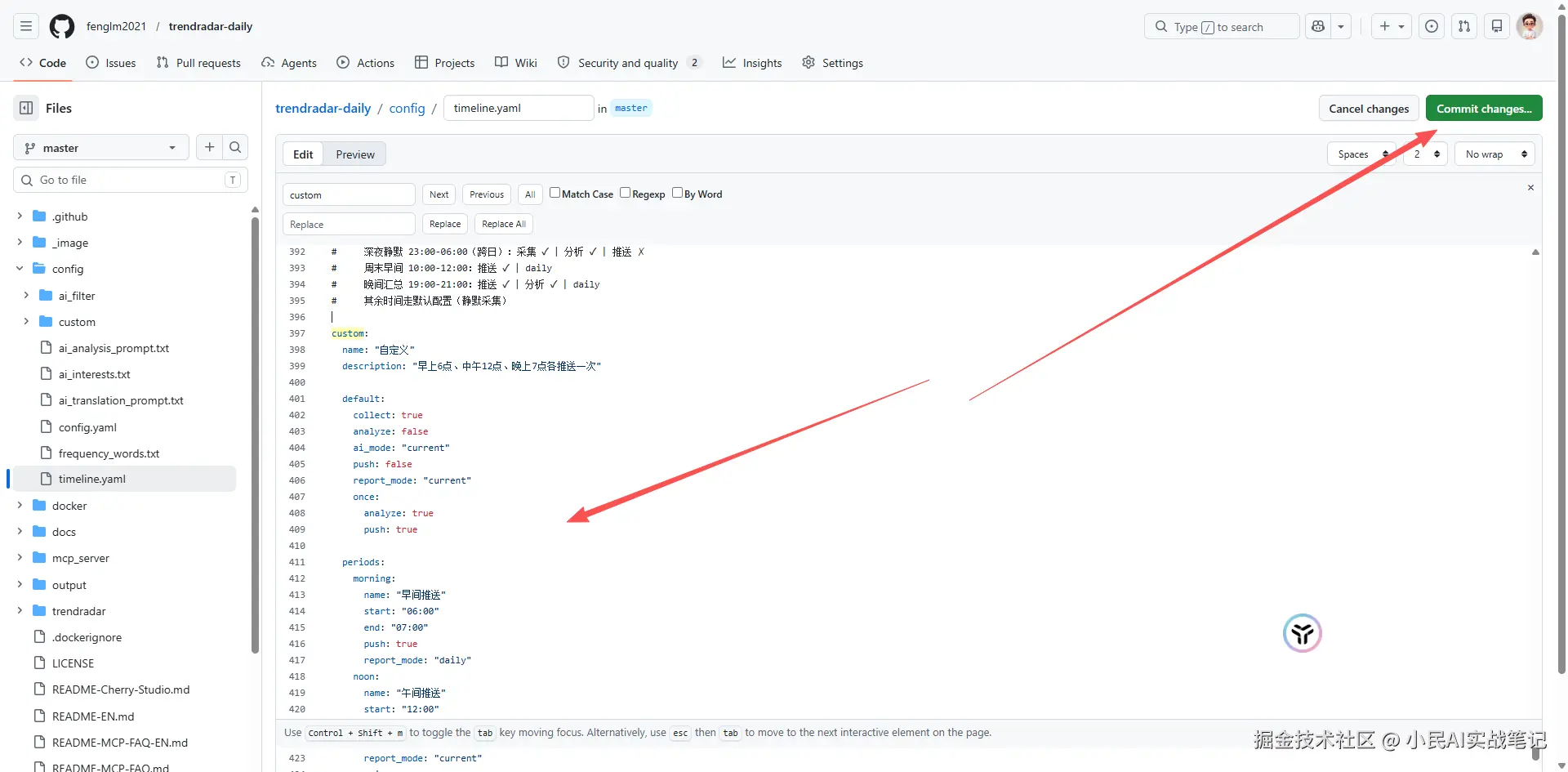Open the issues shortcut icon in header

click(1432, 26)
